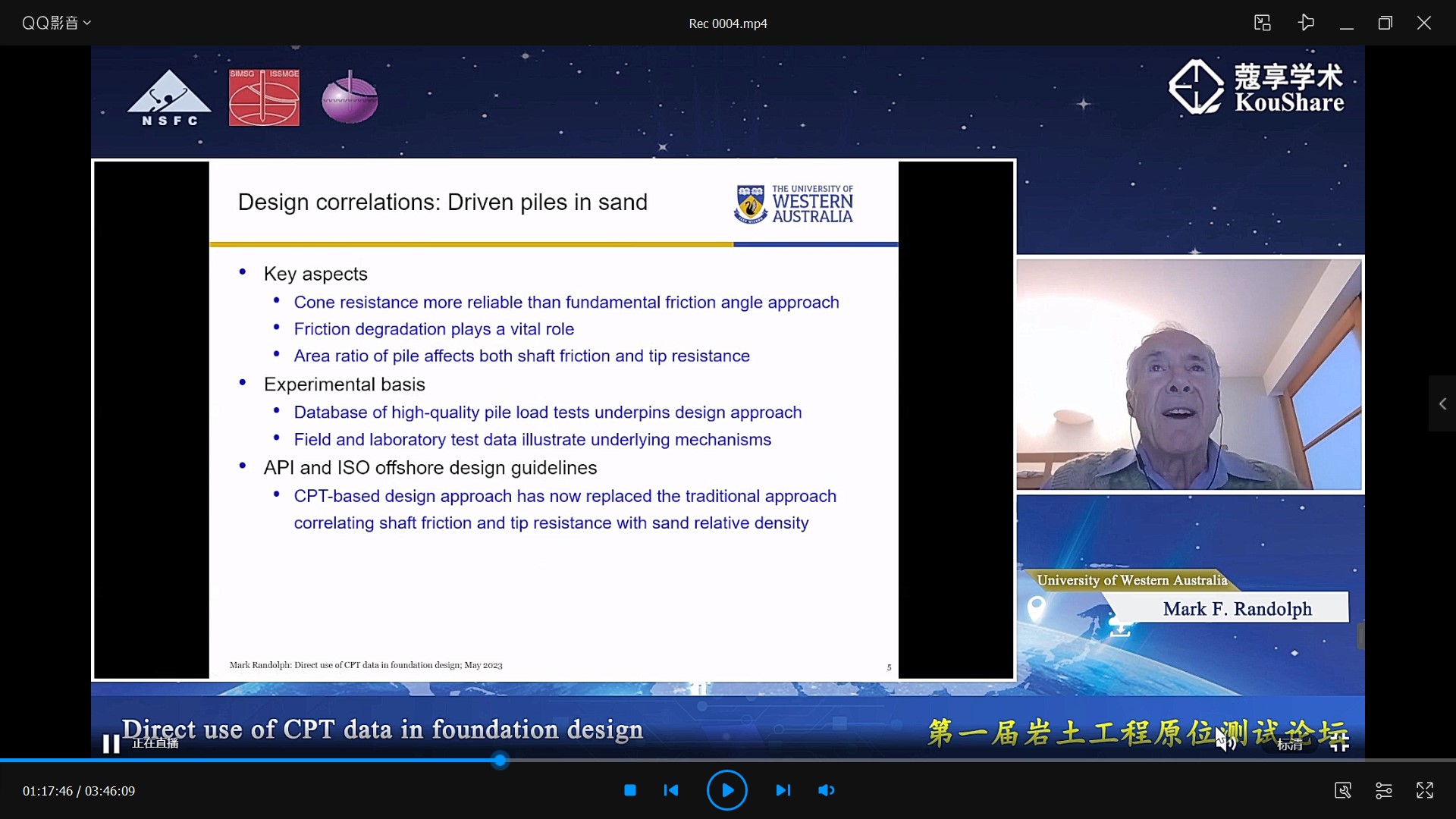Restore down the player window
The image size is (1456, 819).
(1385, 23)
